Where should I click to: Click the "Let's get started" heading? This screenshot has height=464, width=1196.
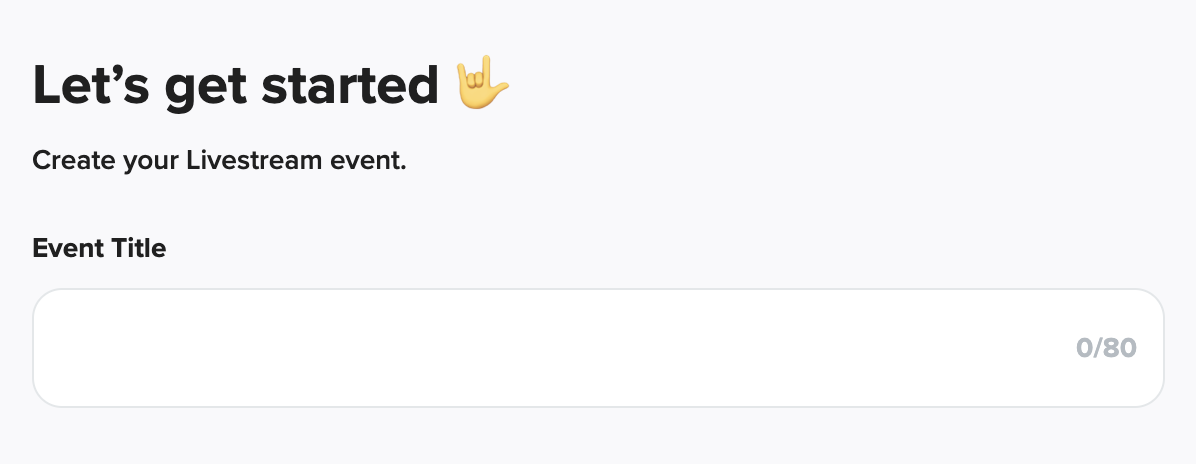(x=236, y=87)
